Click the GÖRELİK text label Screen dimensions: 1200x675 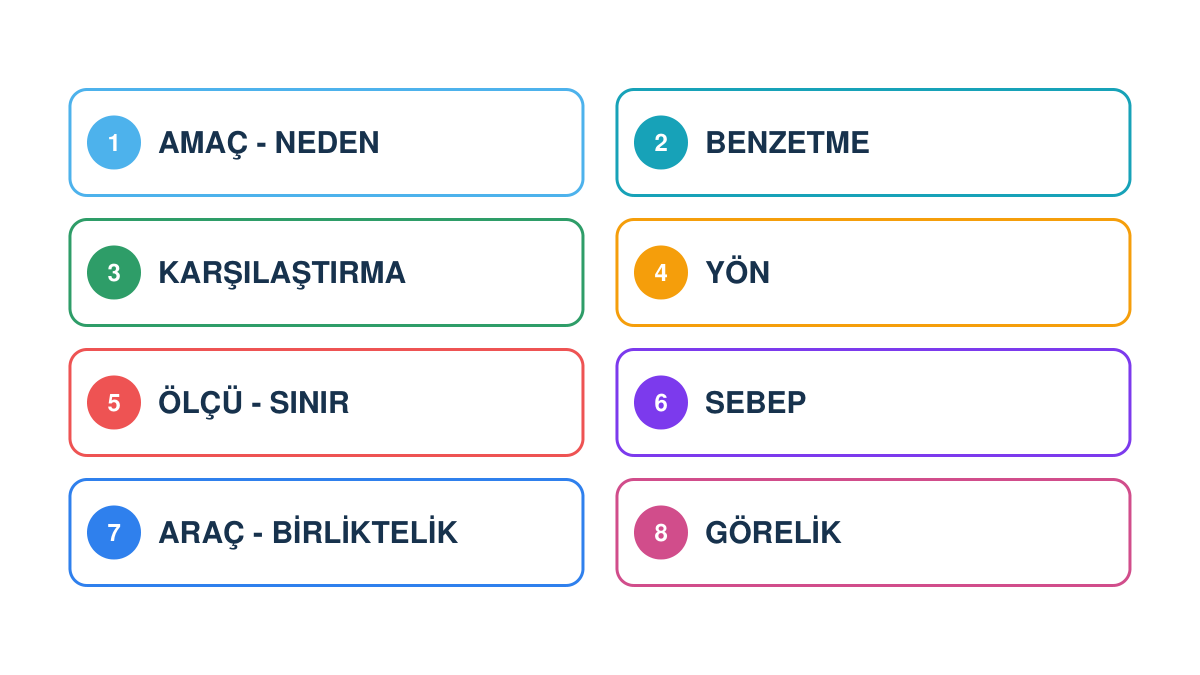tap(773, 532)
